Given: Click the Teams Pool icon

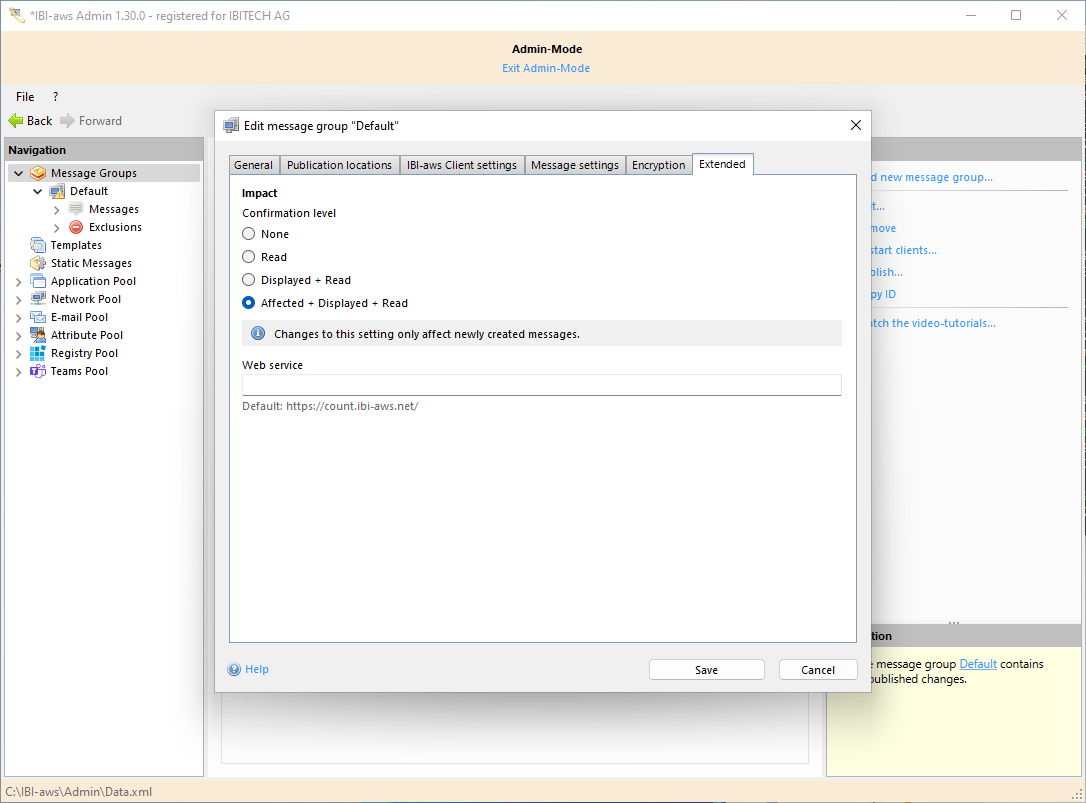Looking at the screenshot, I should point(38,371).
